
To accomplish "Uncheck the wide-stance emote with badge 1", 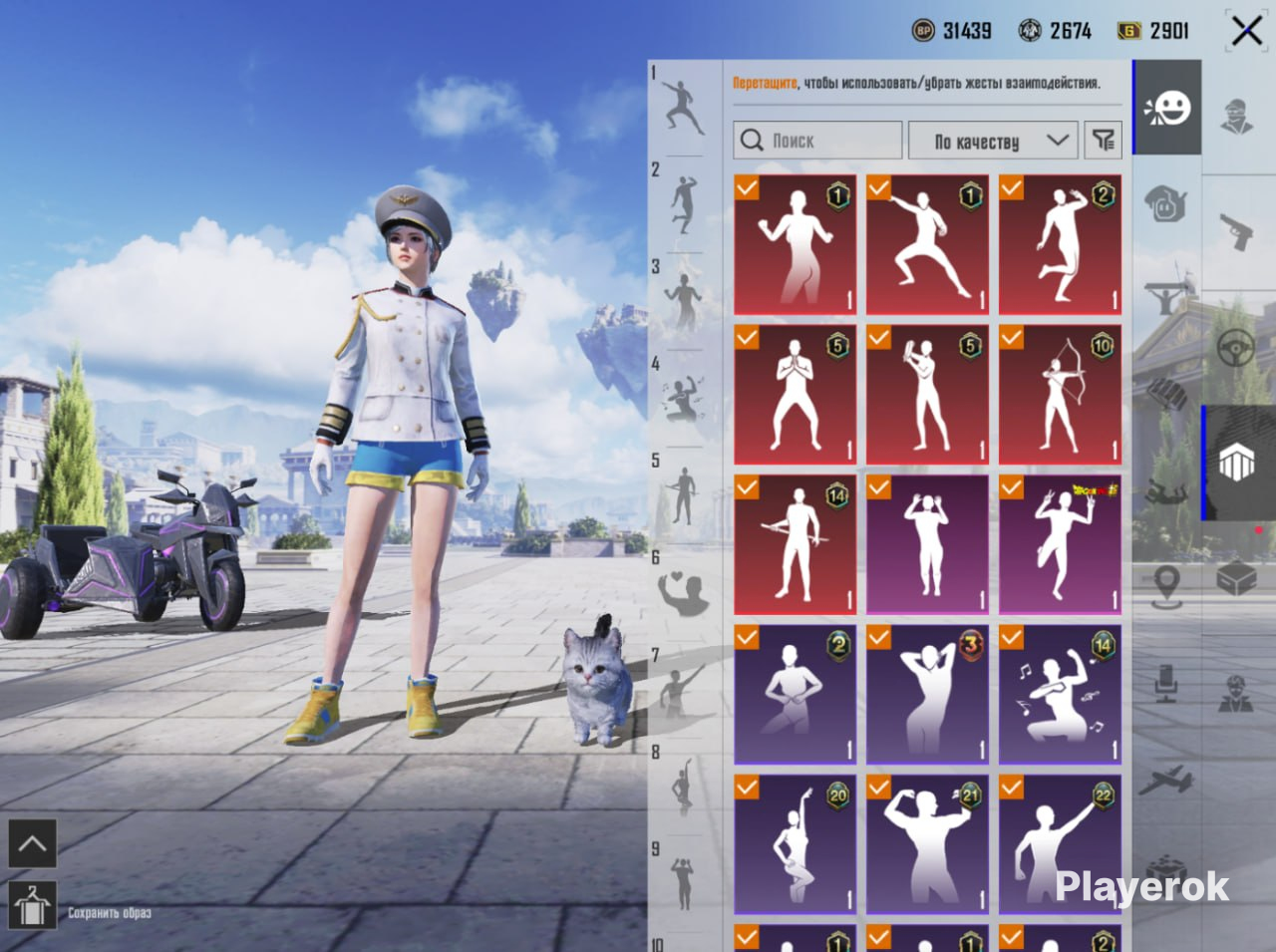I will [878, 187].
